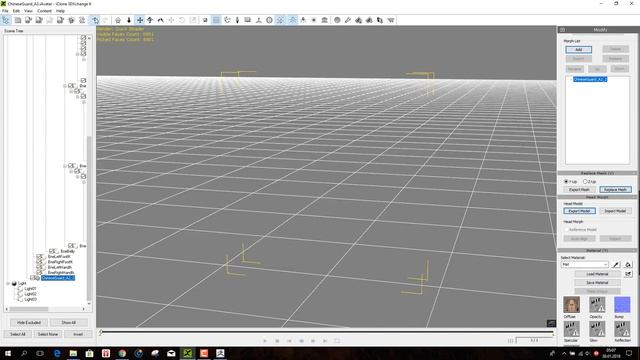Click the Home view house icon
The height and width of the screenshot is (360, 640).
(118, 20)
